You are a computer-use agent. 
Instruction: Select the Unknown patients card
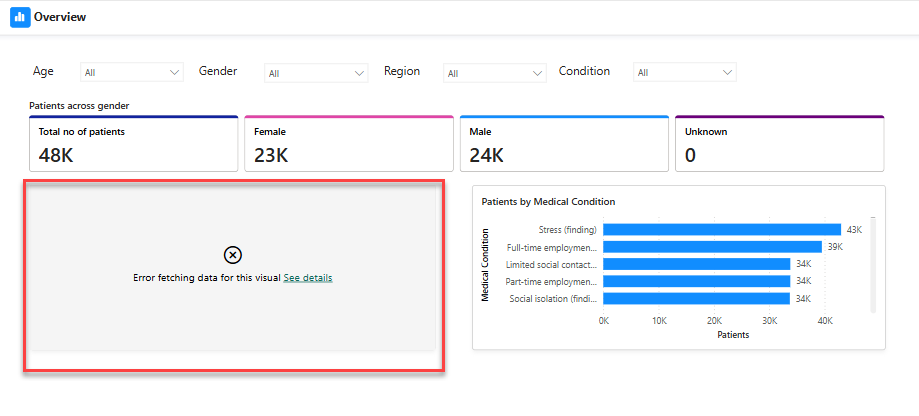pyautogui.click(x=780, y=144)
